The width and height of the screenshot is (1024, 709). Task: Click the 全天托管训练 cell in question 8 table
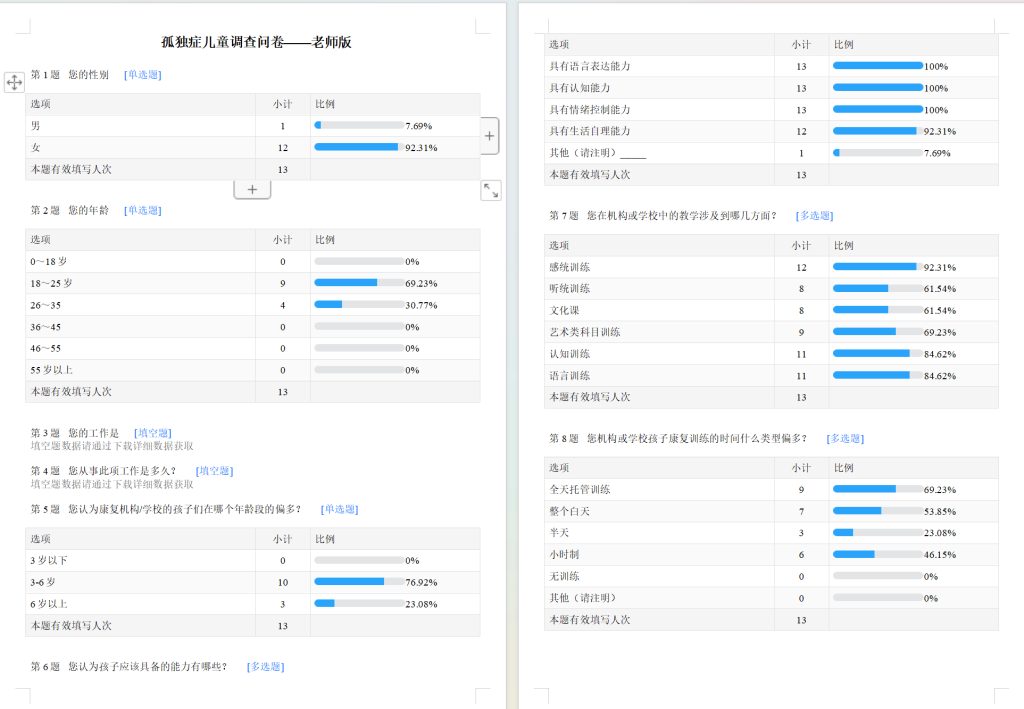pos(580,489)
